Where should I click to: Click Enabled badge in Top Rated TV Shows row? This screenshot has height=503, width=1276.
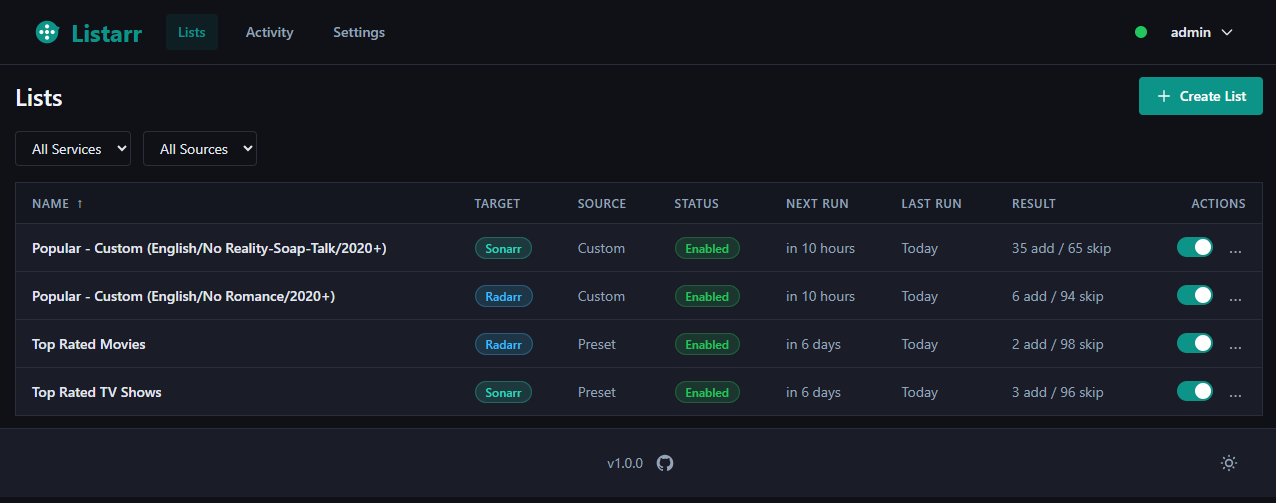[707, 392]
